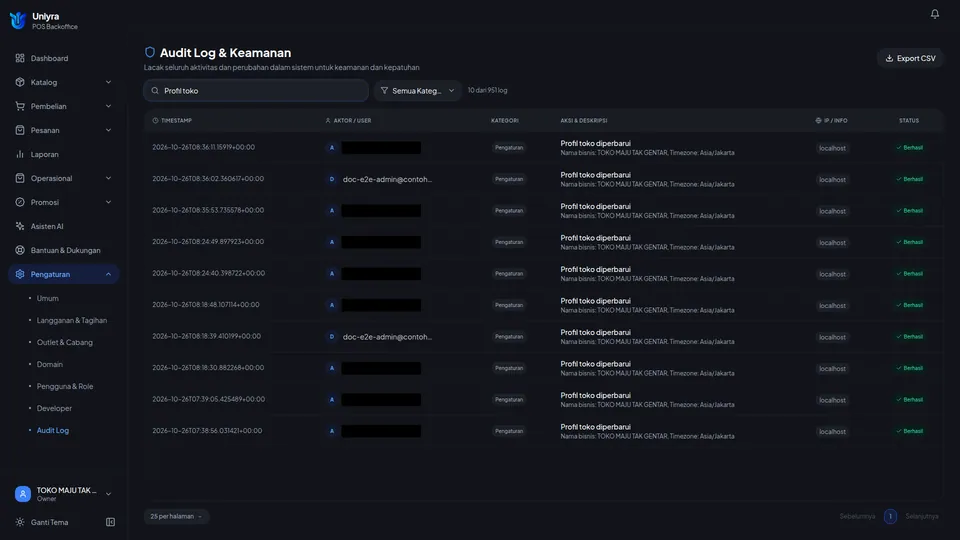Click the IP / Info column header
960x540 pixels.
[x=831, y=121]
